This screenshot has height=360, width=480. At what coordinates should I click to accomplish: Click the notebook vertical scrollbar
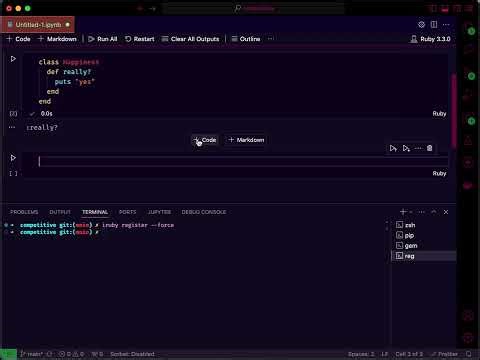453,110
